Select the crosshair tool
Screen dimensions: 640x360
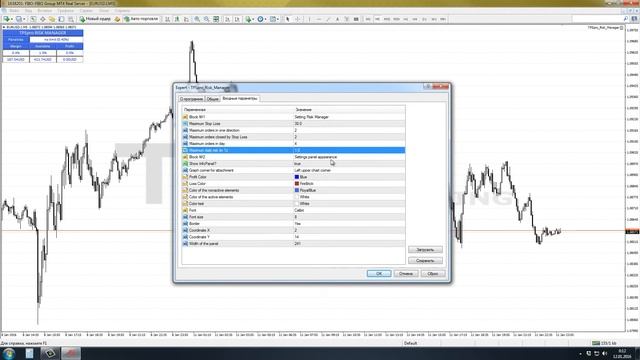[x=297, y=19]
